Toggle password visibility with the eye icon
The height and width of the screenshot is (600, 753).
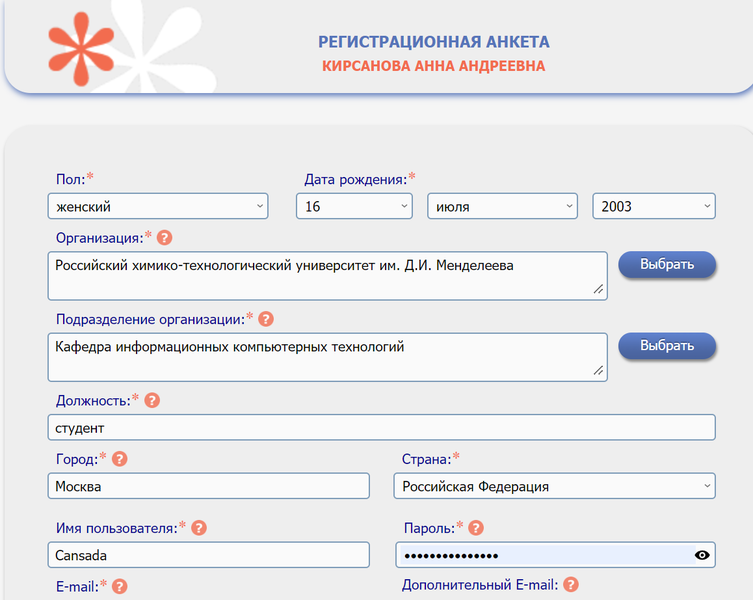[702, 555]
